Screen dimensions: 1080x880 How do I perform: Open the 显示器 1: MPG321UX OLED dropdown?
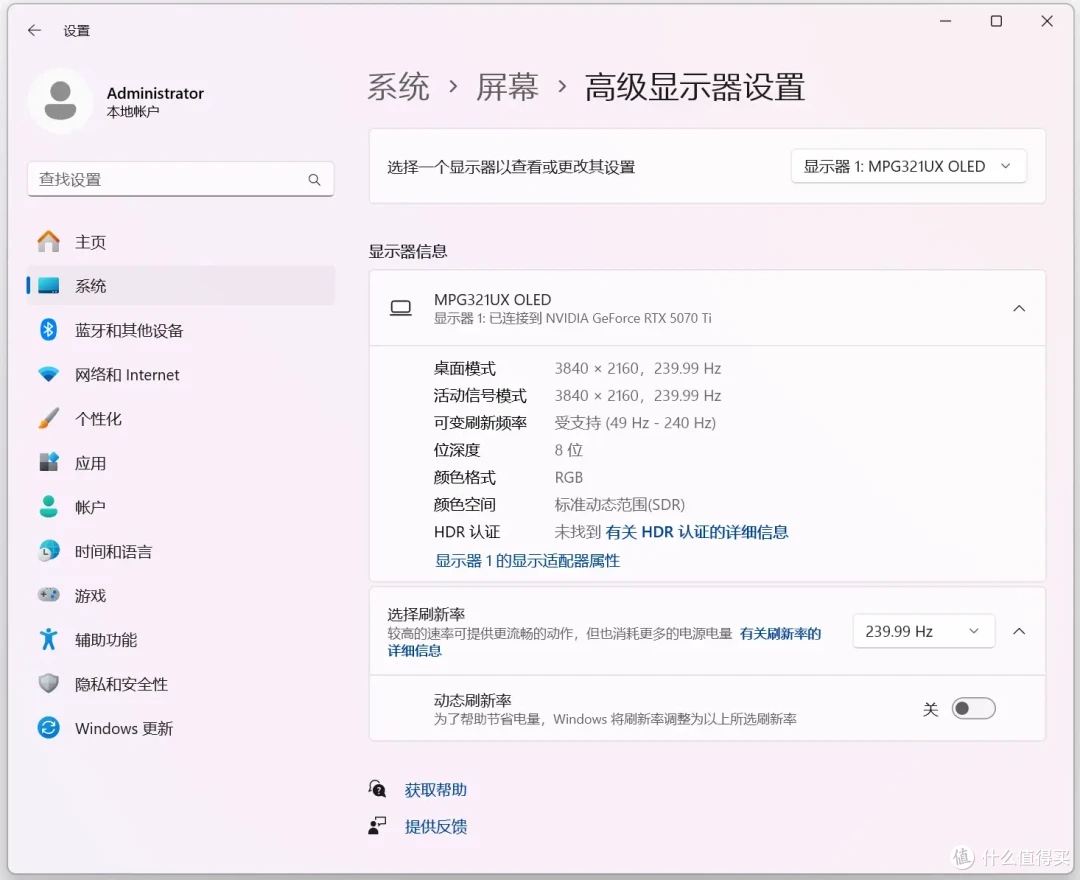[908, 167]
